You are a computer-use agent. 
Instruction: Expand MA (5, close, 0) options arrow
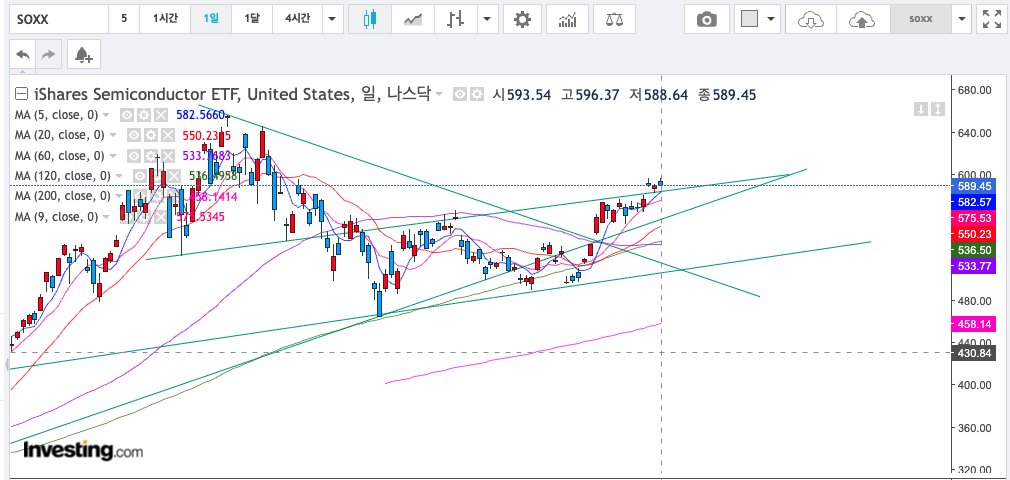point(106,115)
